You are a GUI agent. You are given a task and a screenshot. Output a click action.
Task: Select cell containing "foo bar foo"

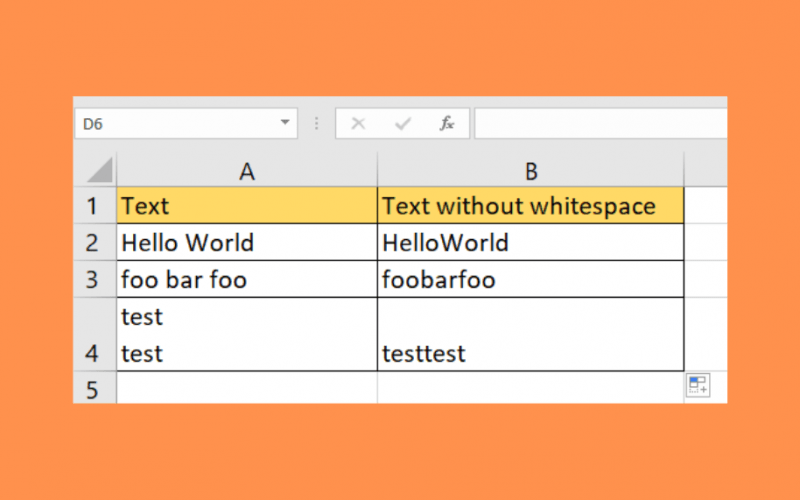pyautogui.click(x=247, y=279)
